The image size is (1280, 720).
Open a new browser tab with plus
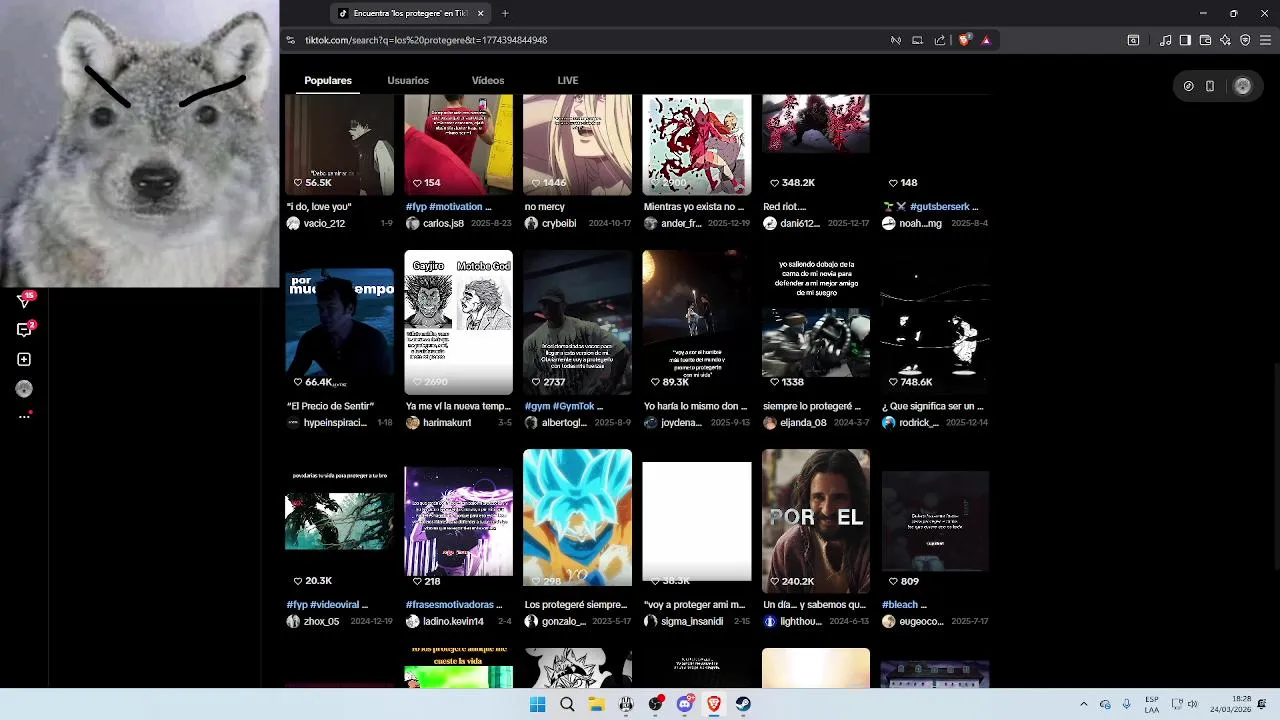tap(505, 13)
